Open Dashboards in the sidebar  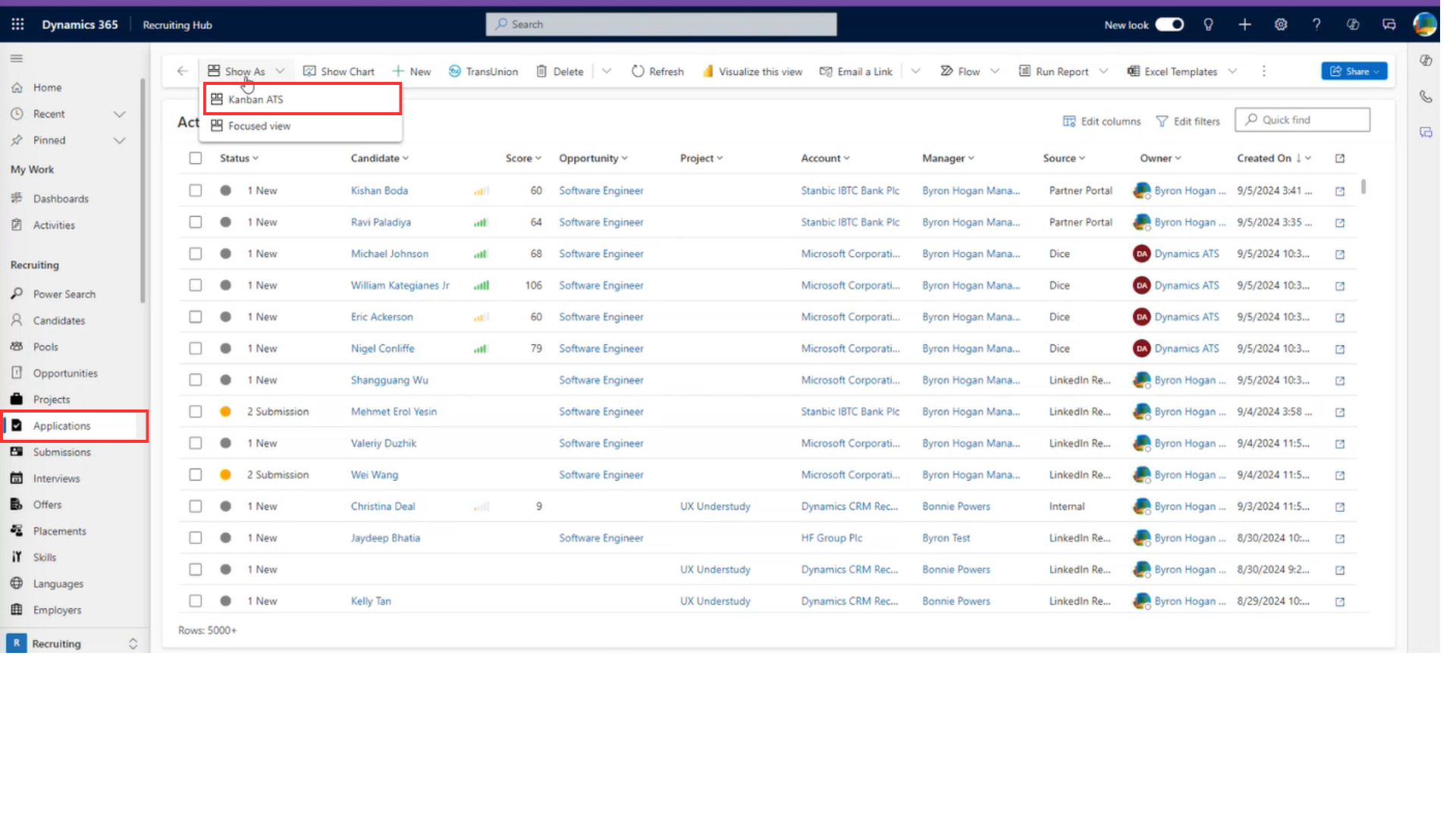(x=61, y=199)
